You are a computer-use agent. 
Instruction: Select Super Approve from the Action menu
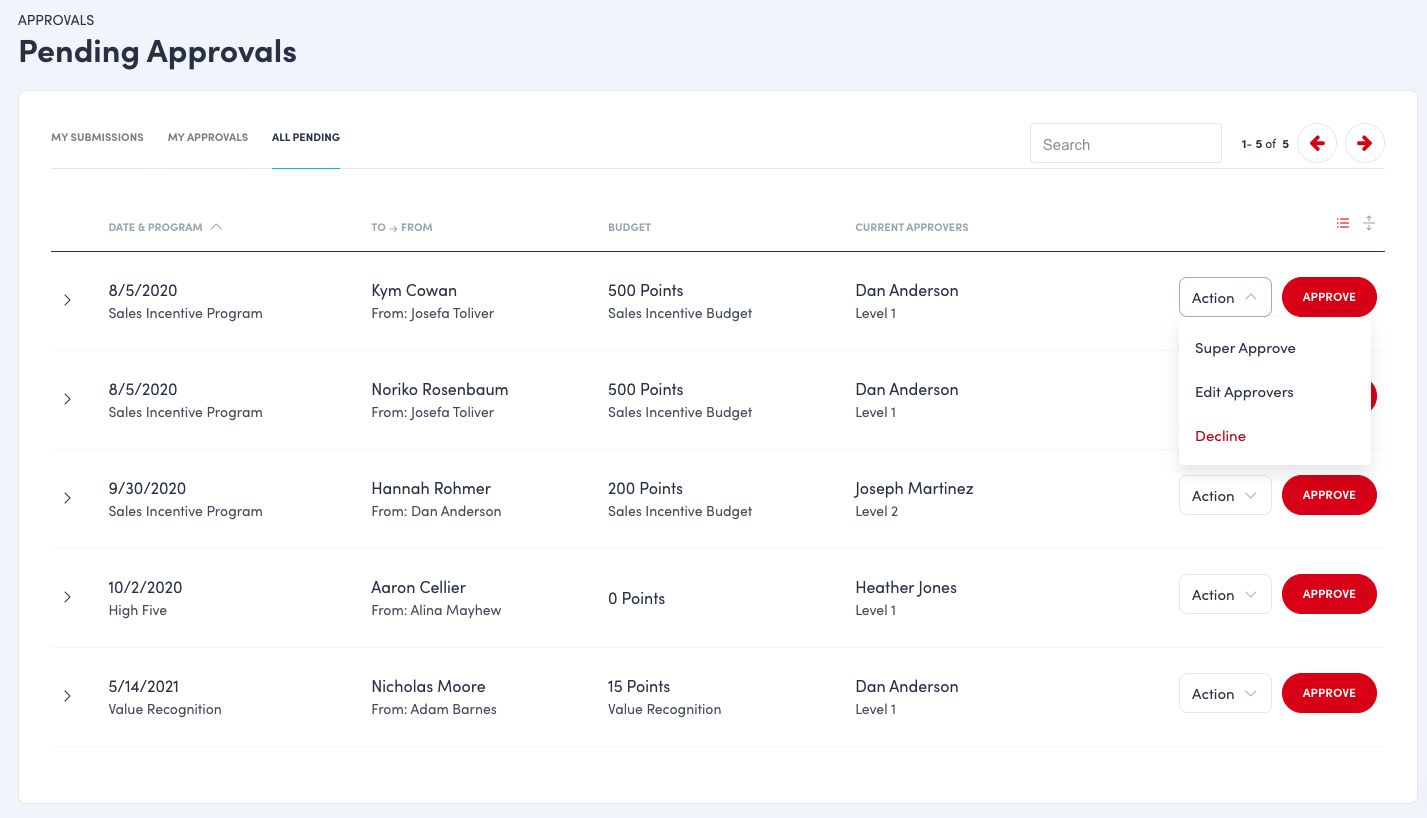[1245, 348]
